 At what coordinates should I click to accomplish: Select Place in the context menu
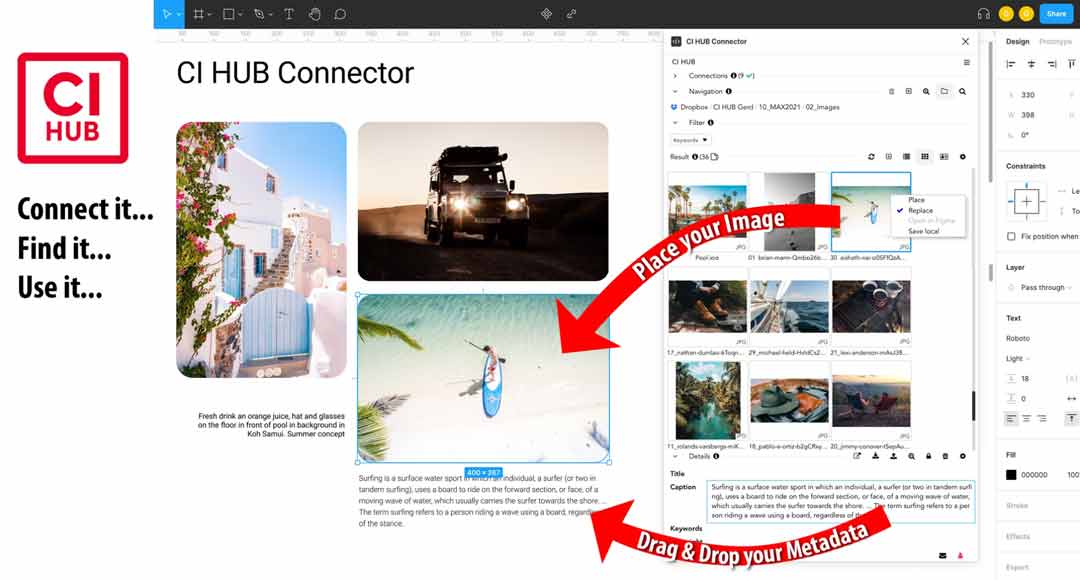point(916,200)
